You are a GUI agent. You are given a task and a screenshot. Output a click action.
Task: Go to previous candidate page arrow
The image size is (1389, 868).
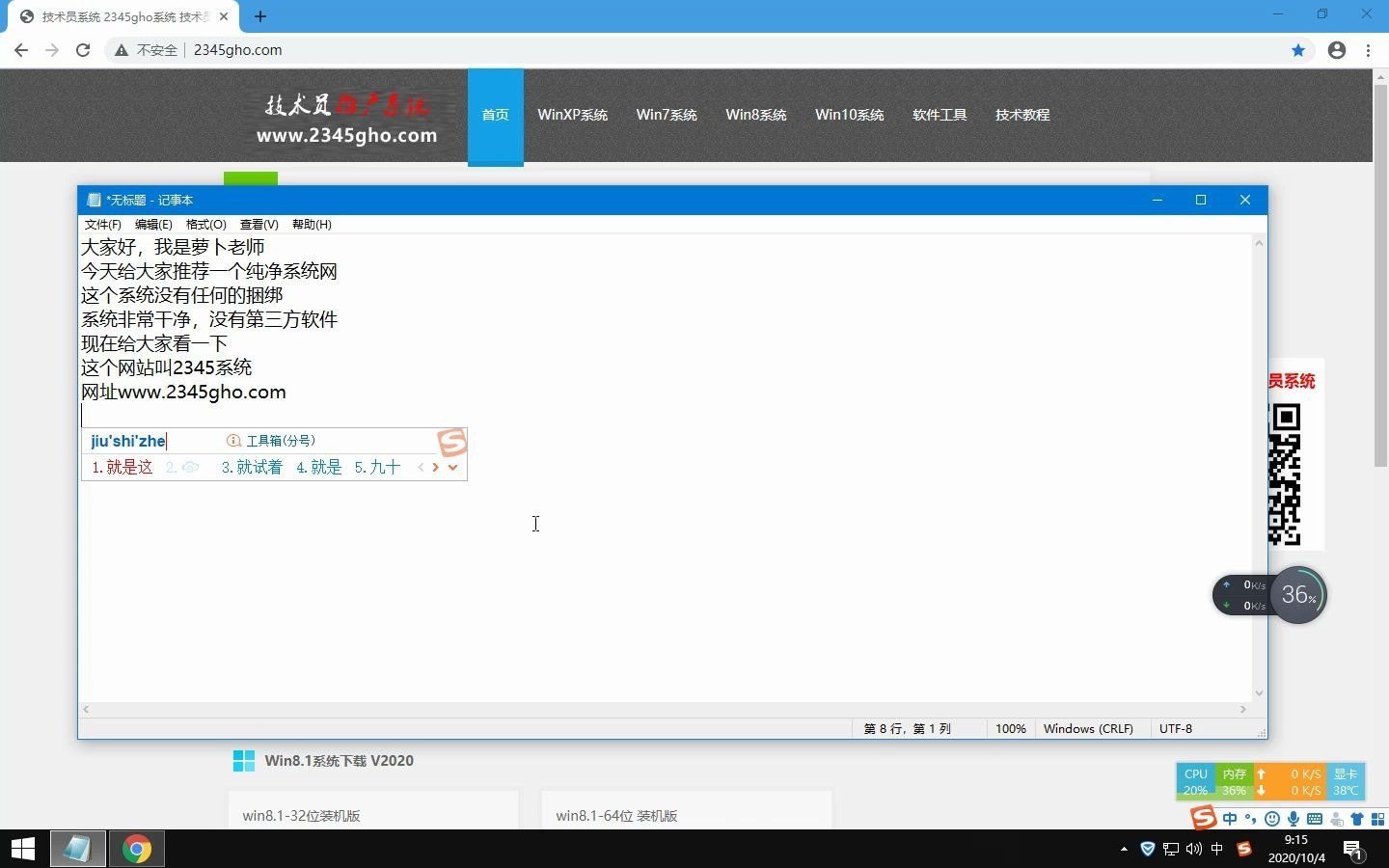[421, 467]
